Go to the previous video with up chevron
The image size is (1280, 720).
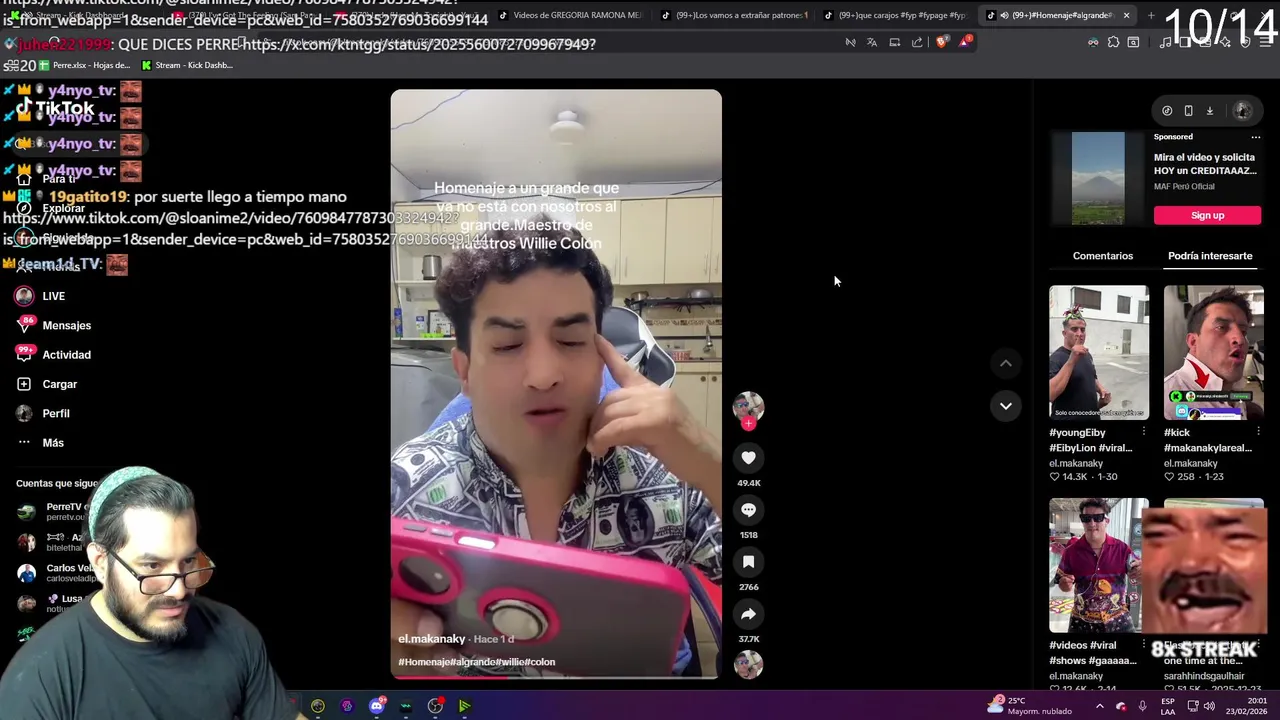[1005, 364]
